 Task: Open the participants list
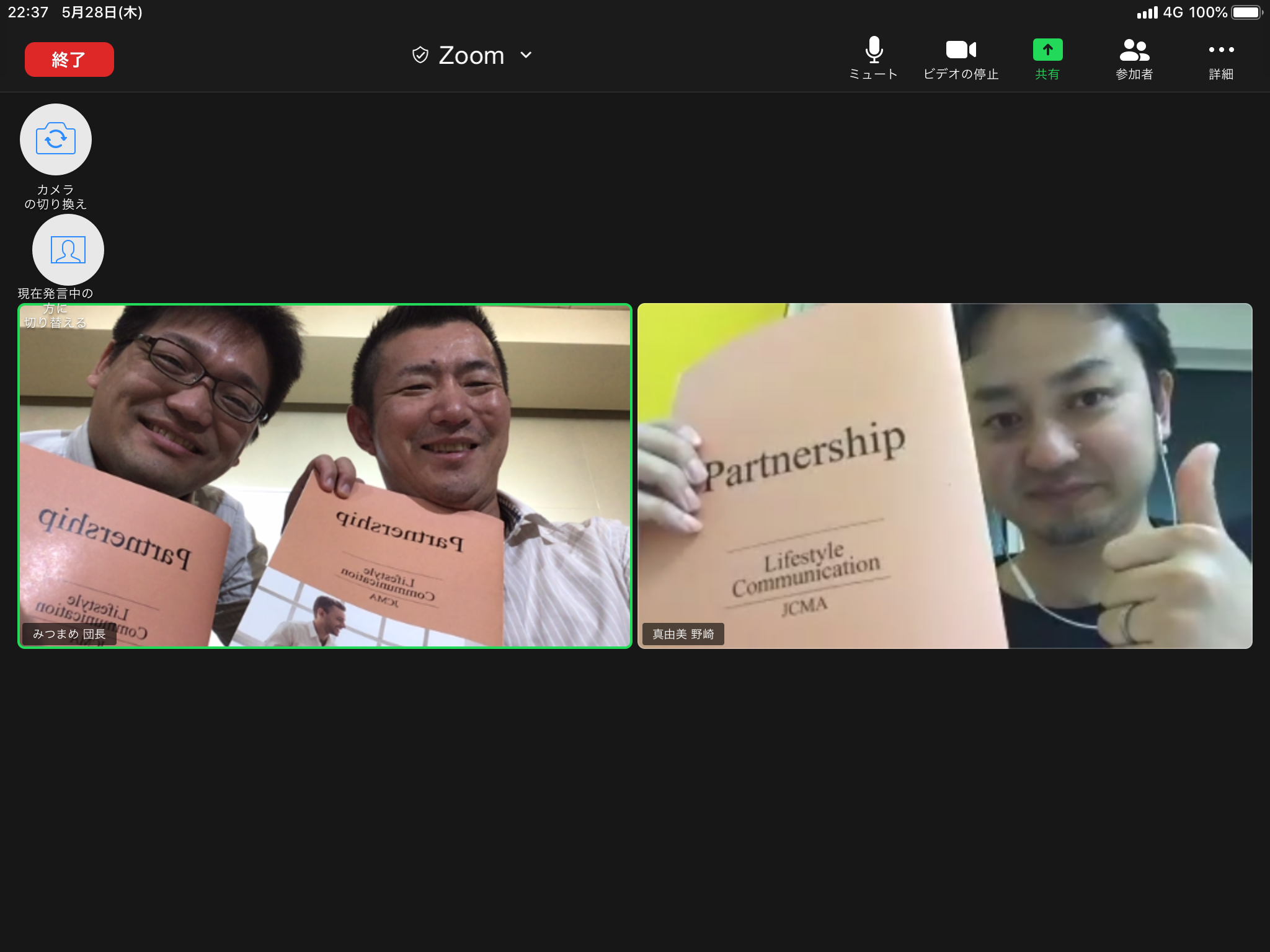click(x=1134, y=50)
